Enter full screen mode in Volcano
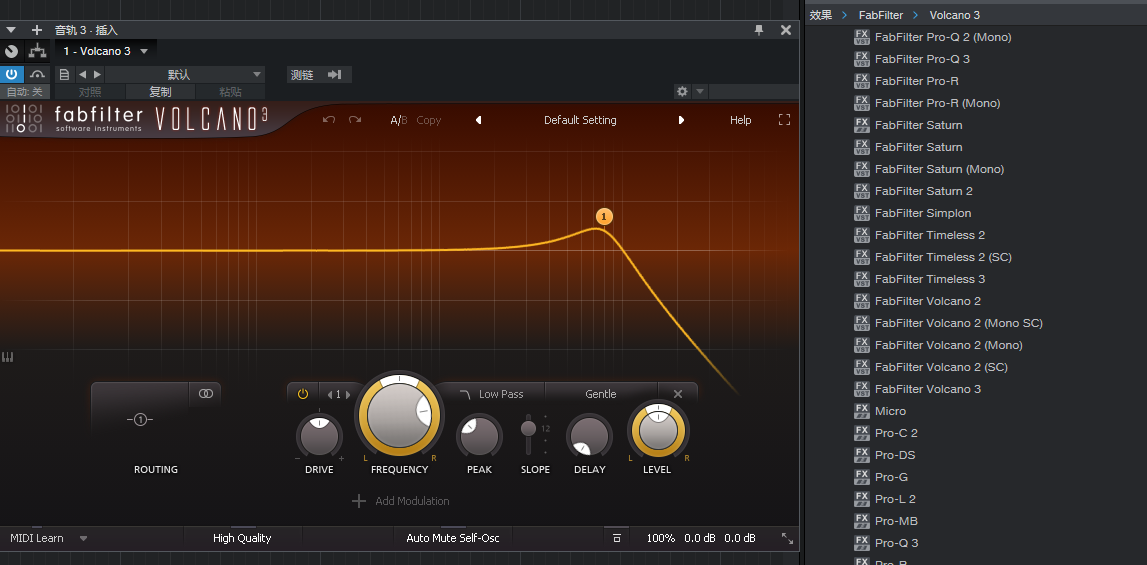The image size is (1147, 565). tap(784, 120)
